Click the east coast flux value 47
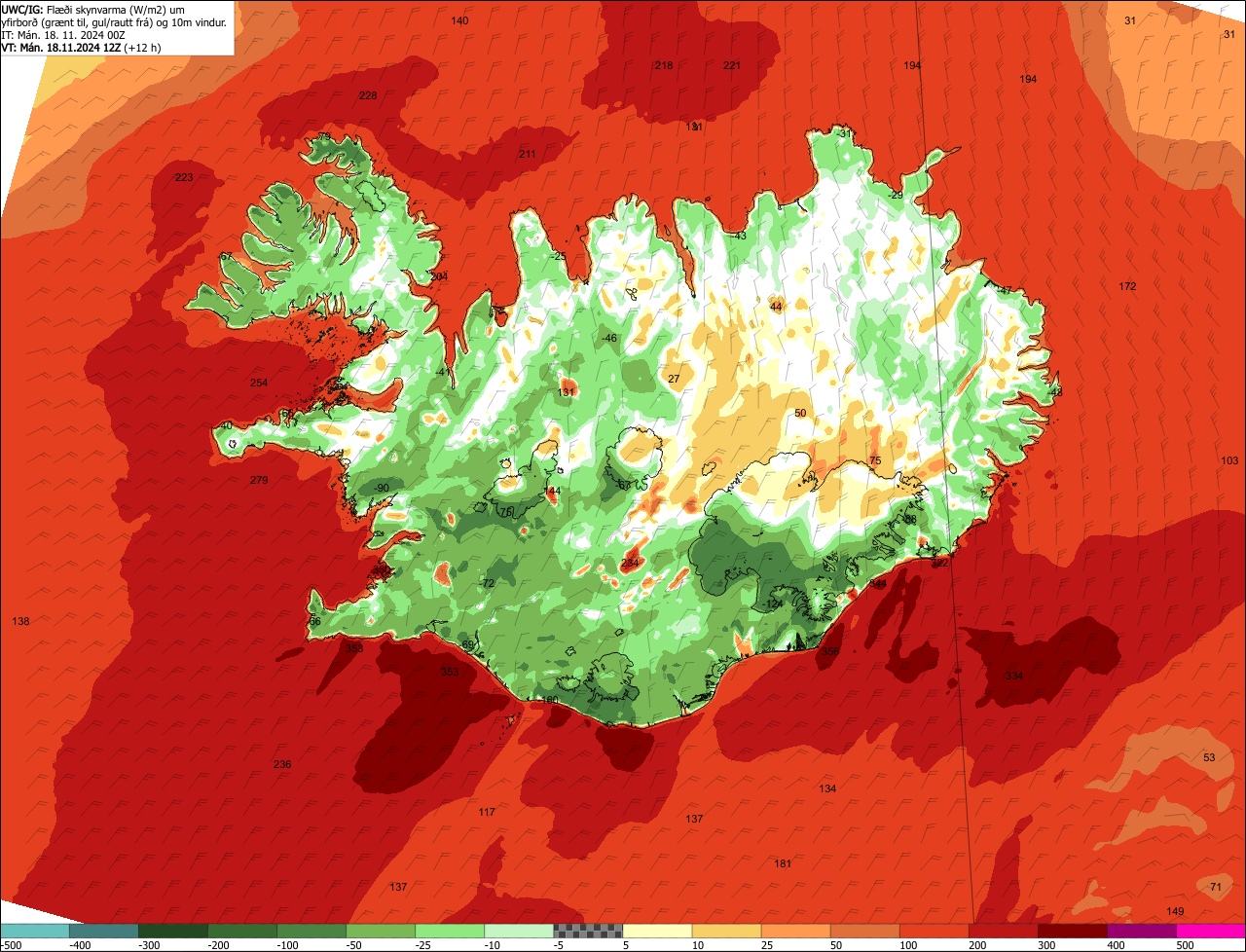 point(1006,290)
